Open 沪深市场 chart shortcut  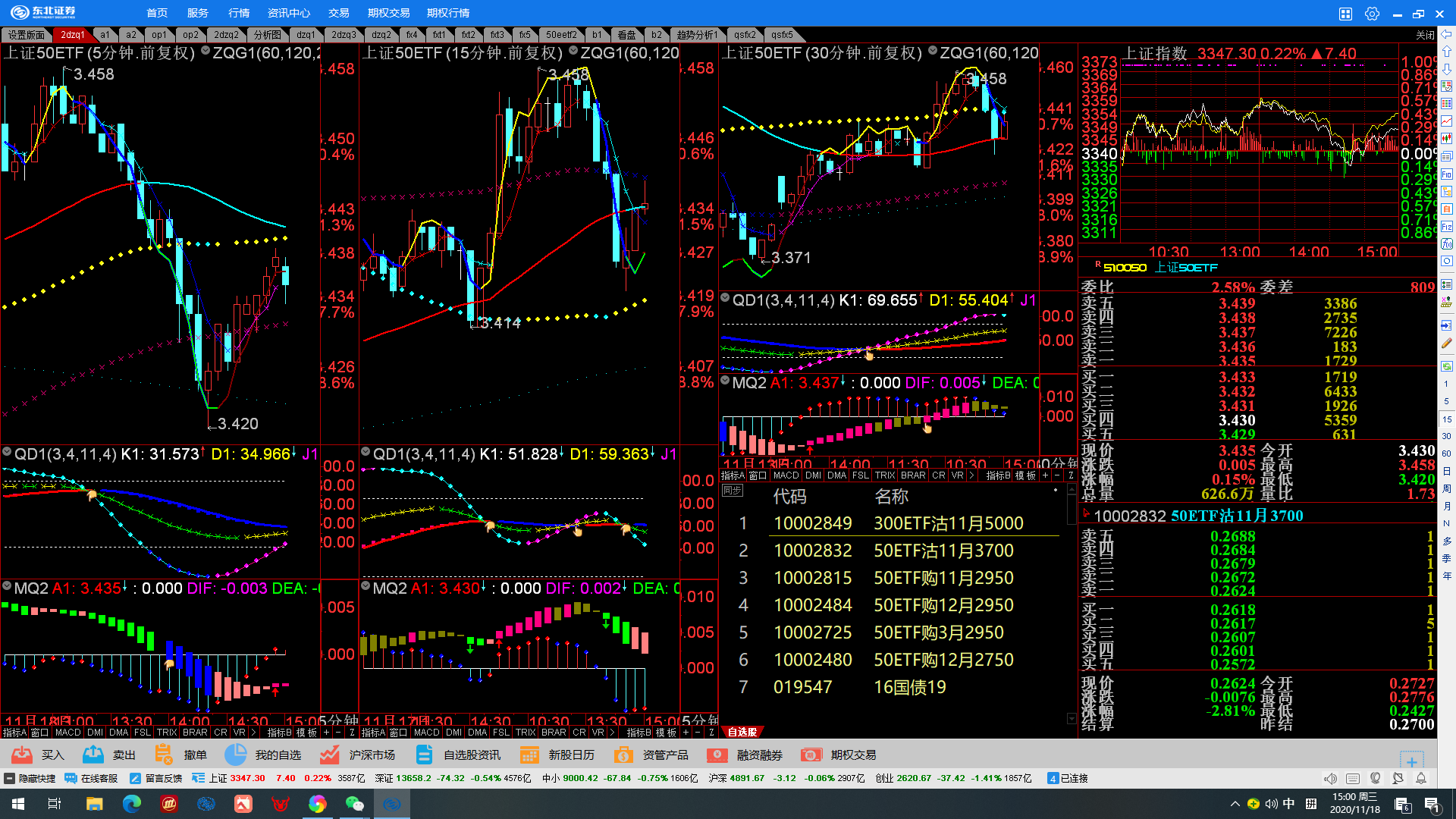[x=329, y=755]
